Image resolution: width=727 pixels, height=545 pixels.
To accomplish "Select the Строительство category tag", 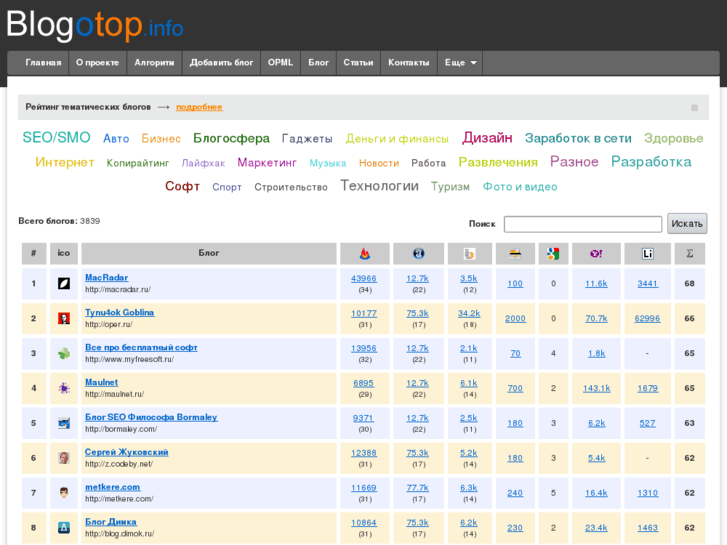I will [291, 187].
